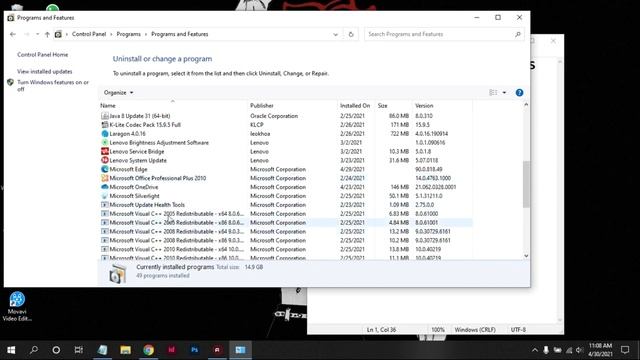This screenshot has width=640, height=360.
Task: Click the Java 8 Update 31 icon
Action: pyautogui.click(x=104, y=116)
